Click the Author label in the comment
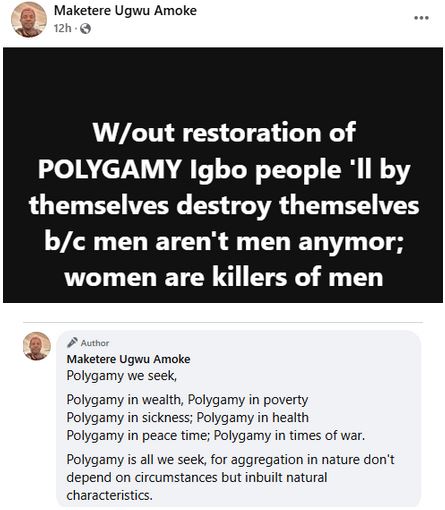Viewport: 445px width, 510px height. [x=95, y=343]
